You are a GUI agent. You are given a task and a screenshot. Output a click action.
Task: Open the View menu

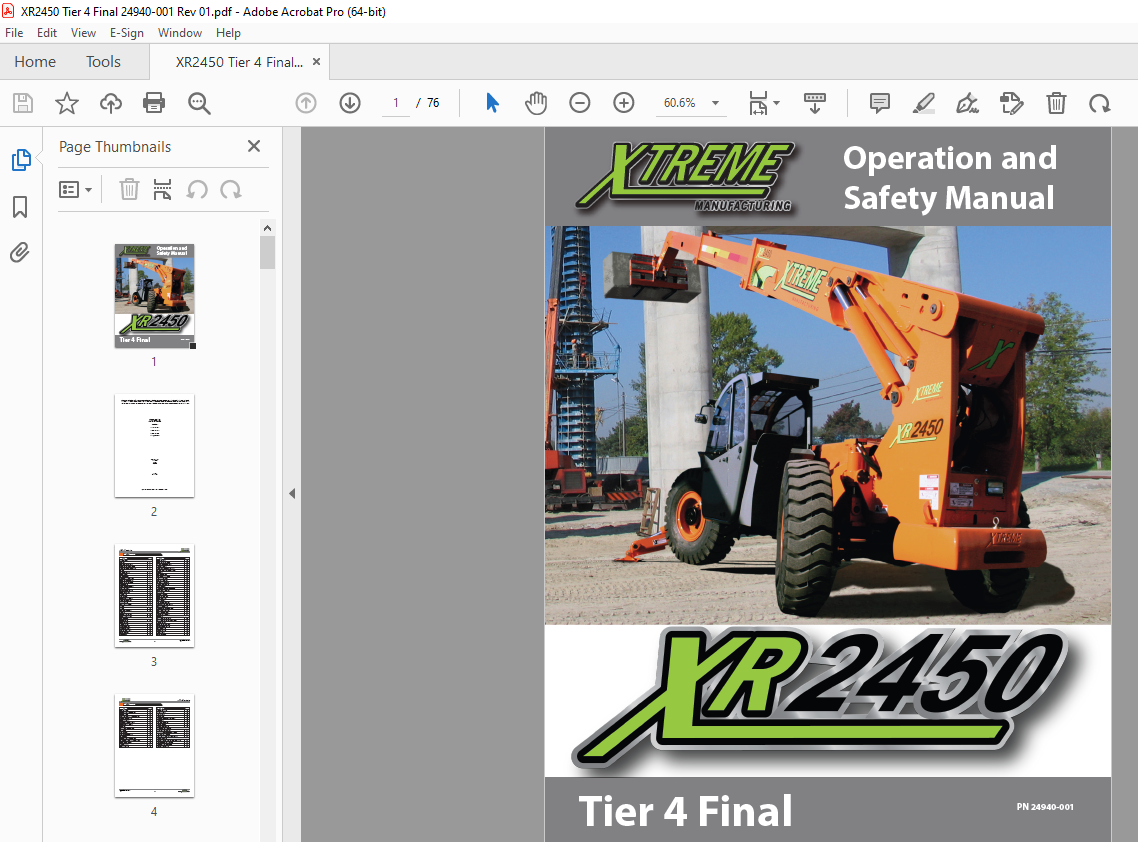83,33
